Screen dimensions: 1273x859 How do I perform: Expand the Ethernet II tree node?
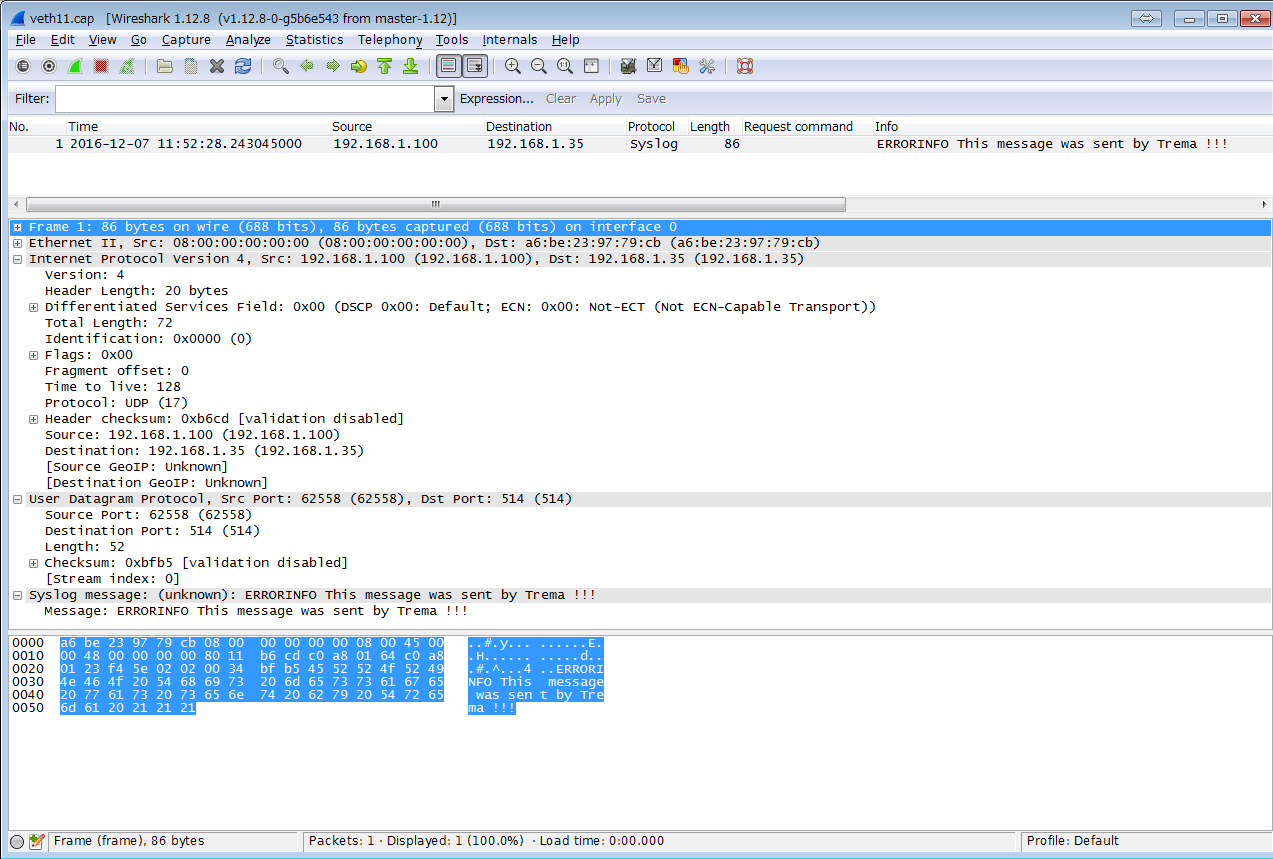(x=18, y=243)
